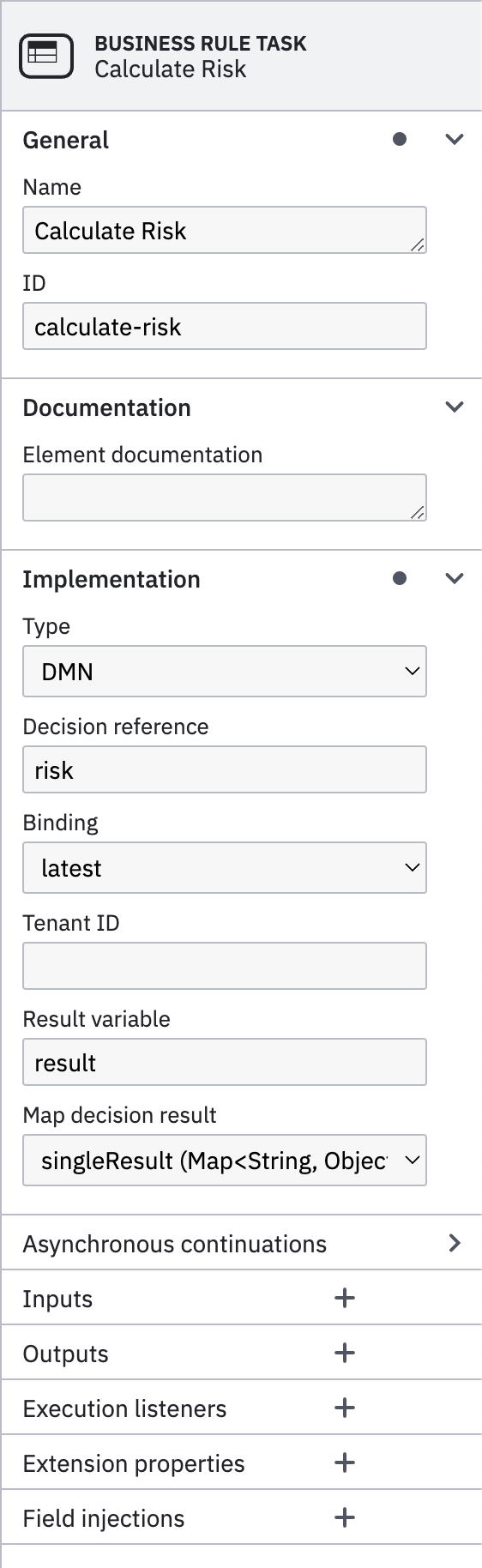Click the Decision reference field
Viewport: 482px width, 1568px height.
click(x=225, y=769)
